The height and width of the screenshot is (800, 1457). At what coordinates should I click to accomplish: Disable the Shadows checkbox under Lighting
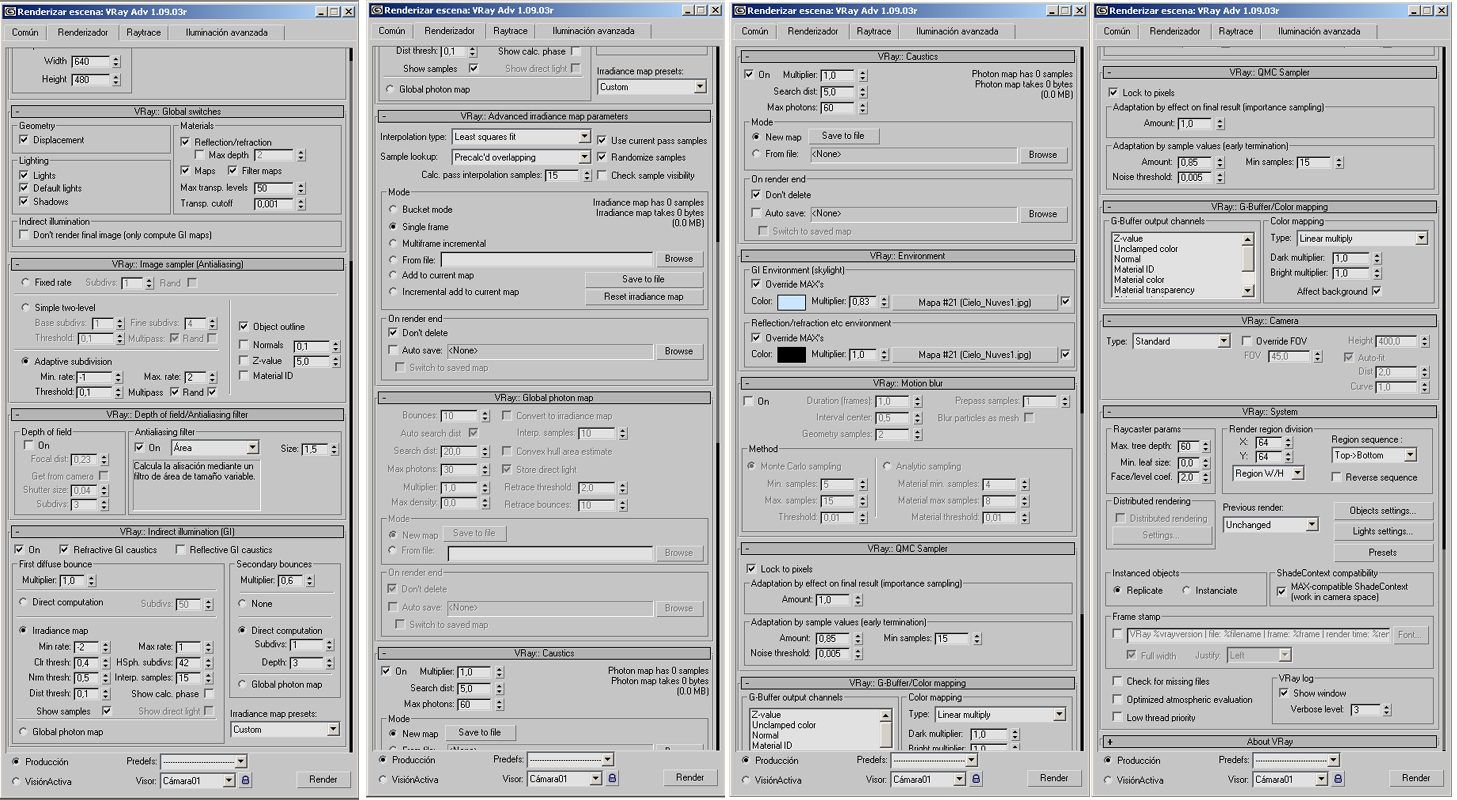click(x=24, y=202)
